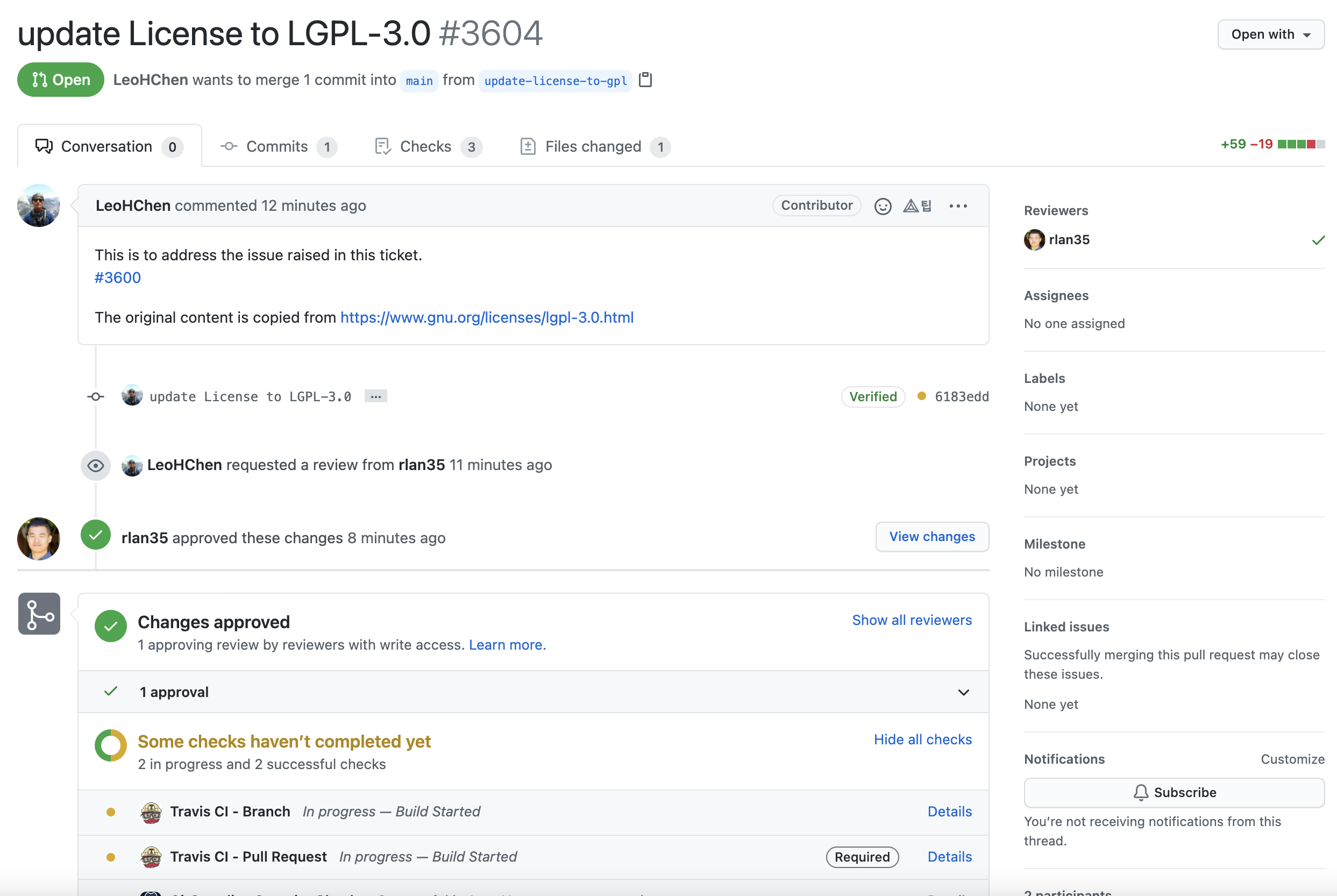1337x896 pixels.
Task: Hide all checks in merge box
Action: click(x=922, y=739)
